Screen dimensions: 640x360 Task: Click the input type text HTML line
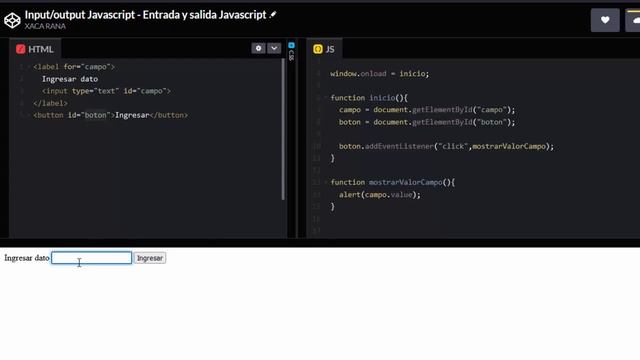tap(106, 91)
